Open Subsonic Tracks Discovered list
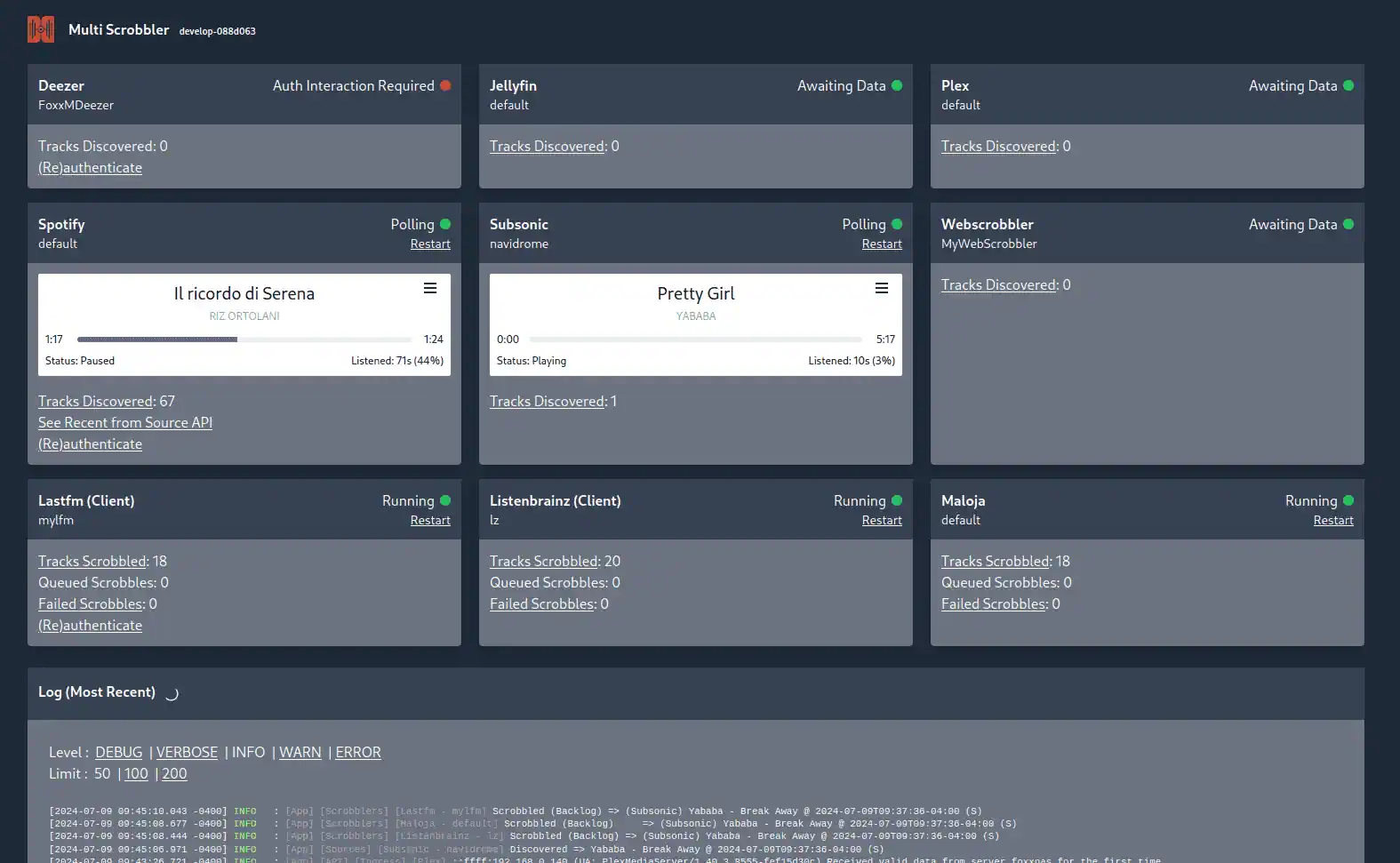This screenshot has height=863, width=1400. [x=547, y=401]
